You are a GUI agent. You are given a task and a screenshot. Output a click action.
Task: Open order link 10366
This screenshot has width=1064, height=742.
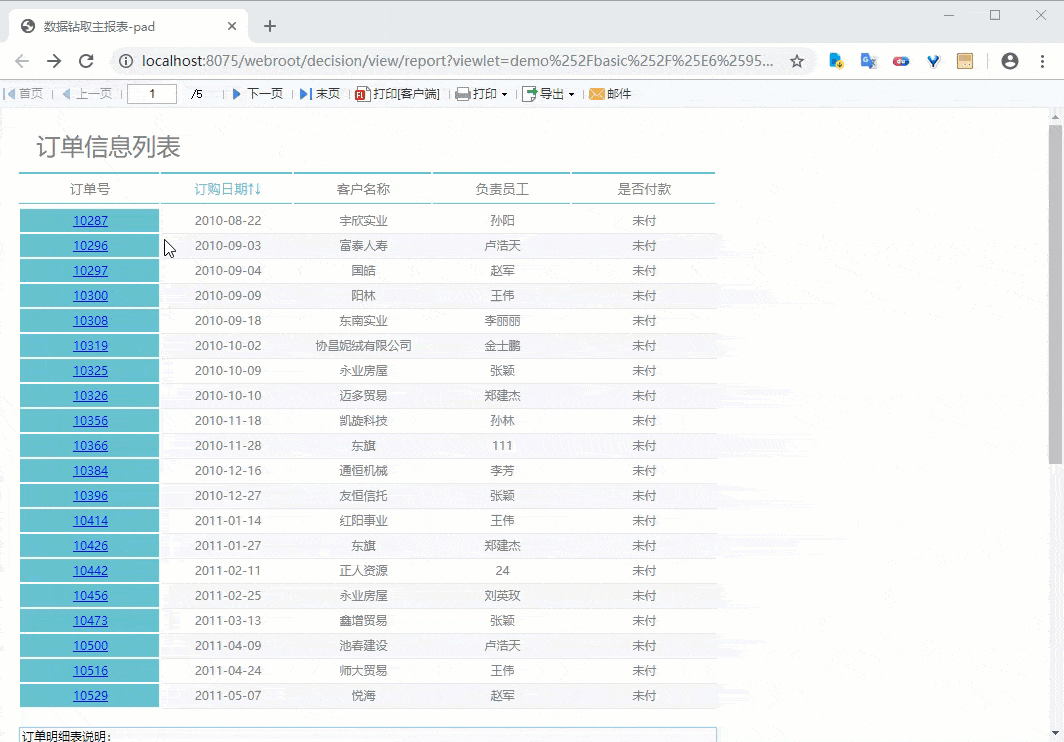pyautogui.click(x=90, y=445)
